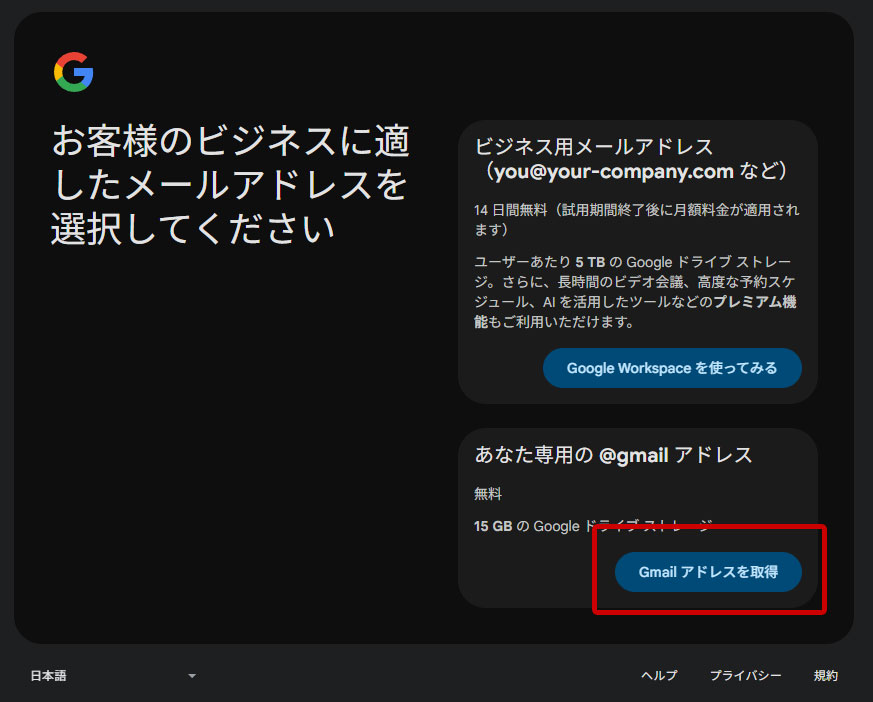873x702 pixels.
Task: Click the ビジネス用メールアドレス card heading
Action: pyautogui.click(x=630, y=159)
